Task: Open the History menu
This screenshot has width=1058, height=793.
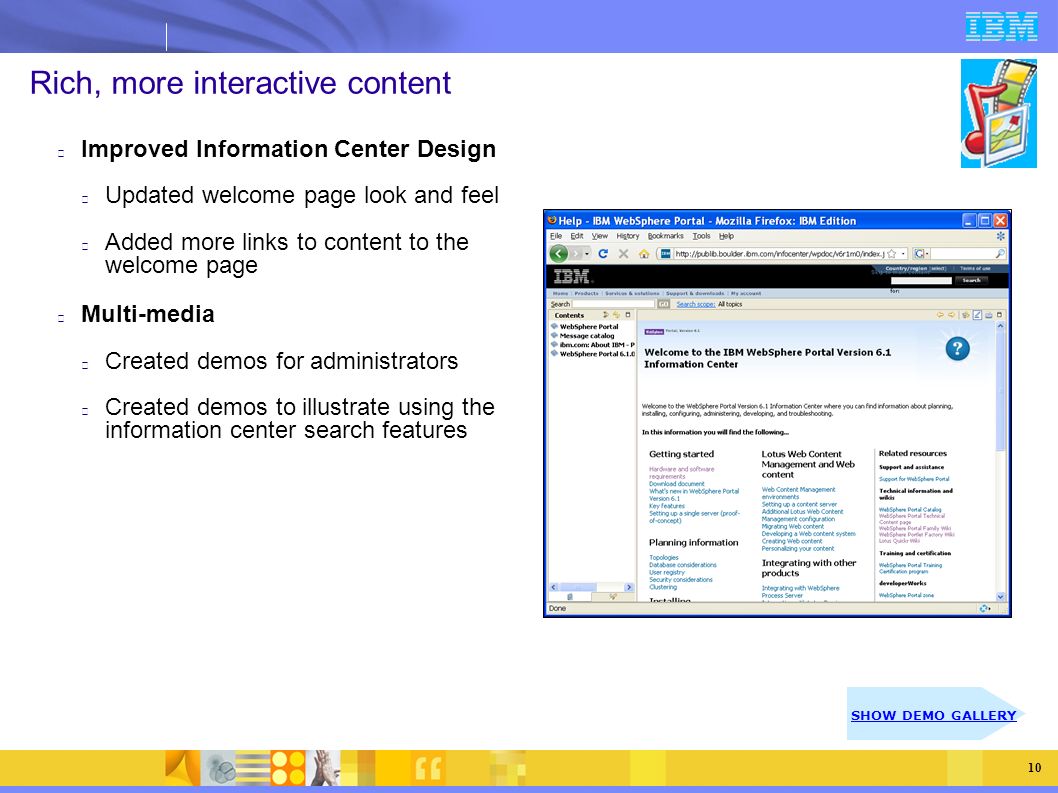Action: pos(628,236)
